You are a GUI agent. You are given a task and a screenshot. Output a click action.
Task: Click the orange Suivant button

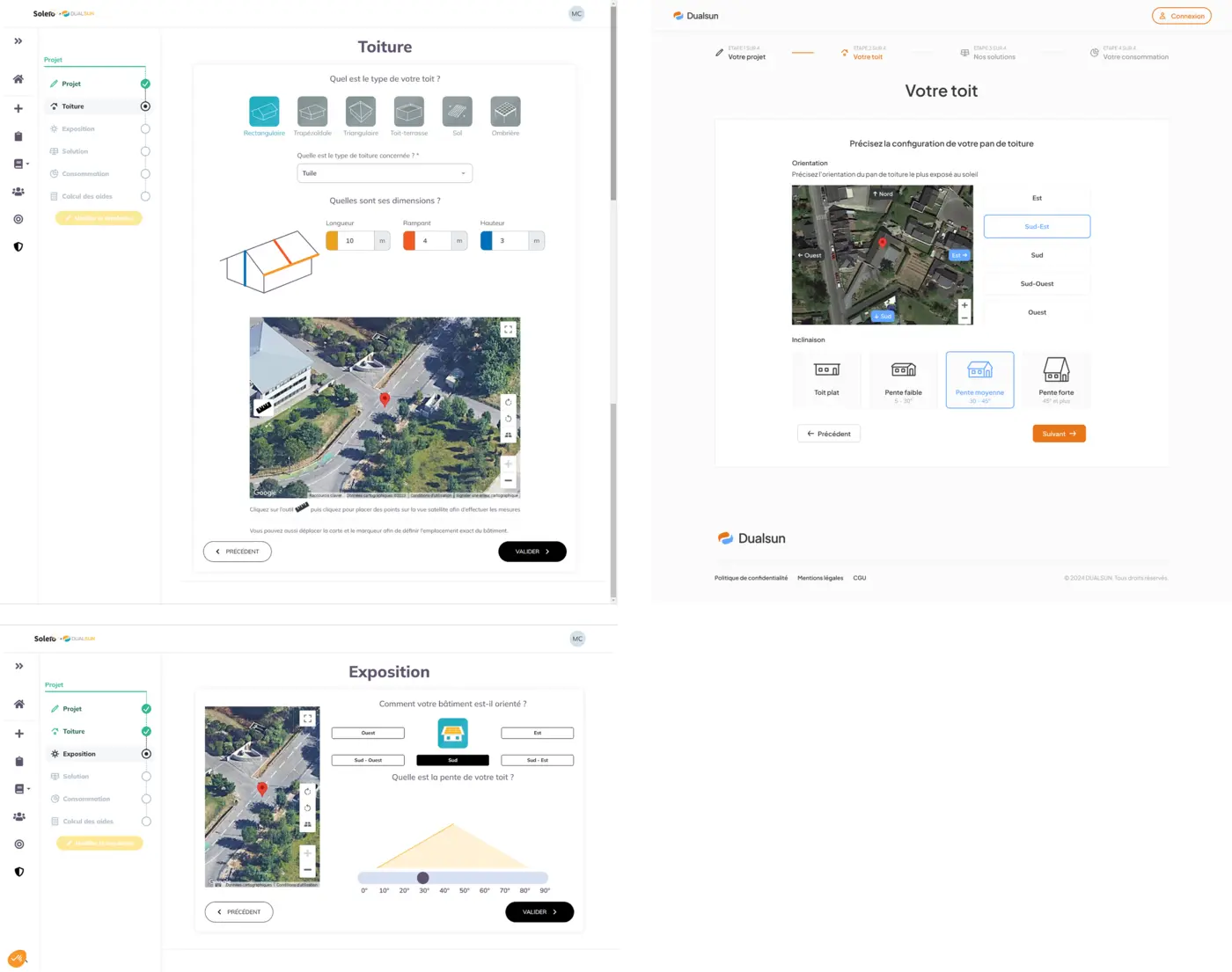1059,434
